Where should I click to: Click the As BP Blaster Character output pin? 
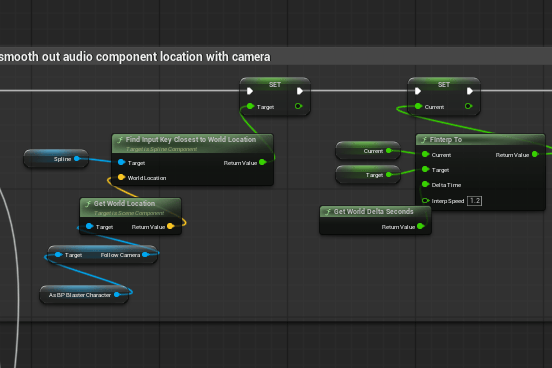117,294
